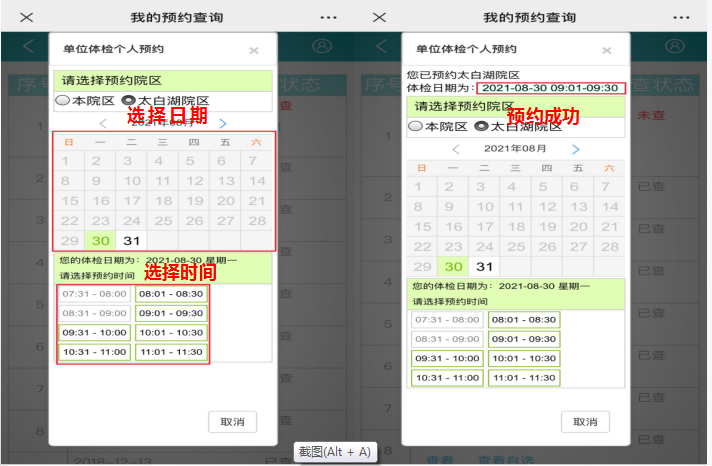The width and height of the screenshot is (712, 466).
Task: Go to previous month in right calendar
Action: click(x=456, y=149)
